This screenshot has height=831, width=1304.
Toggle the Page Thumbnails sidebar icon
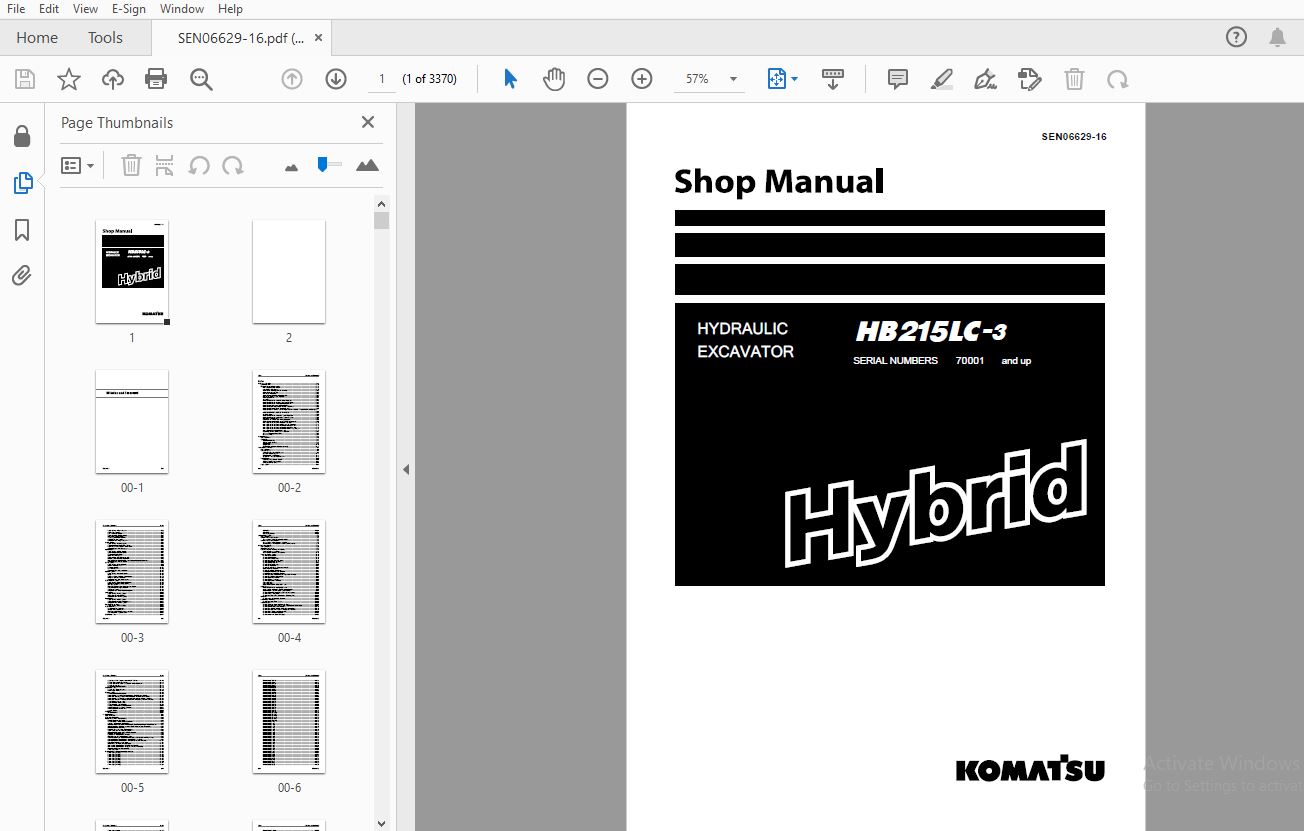pyautogui.click(x=22, y=183)
